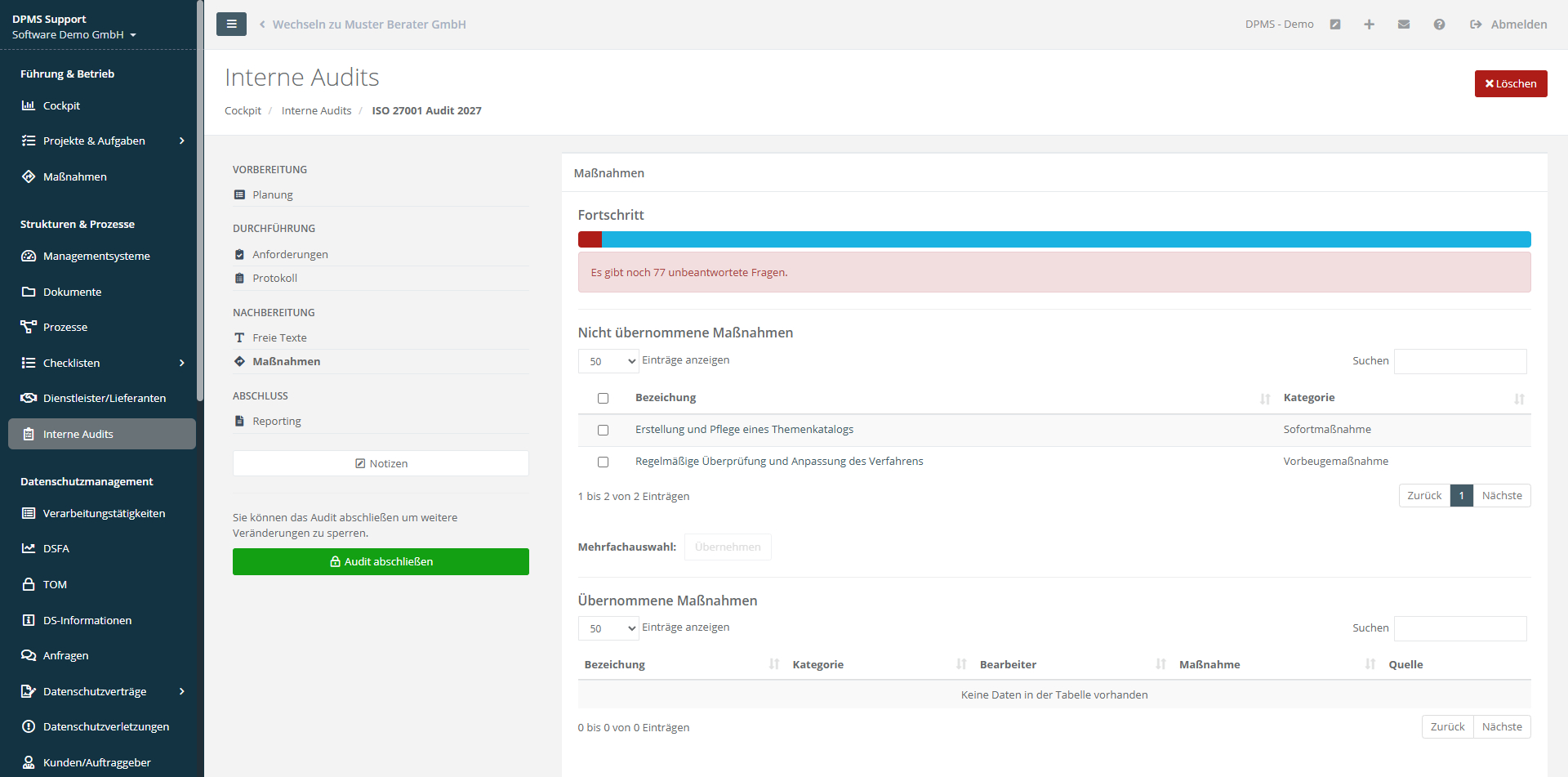This screenshot has height=777, width=1568.
Task: Open entries-per-page dropdown for Nicht übernommene Maßnahmen
Action: [608, 361]
